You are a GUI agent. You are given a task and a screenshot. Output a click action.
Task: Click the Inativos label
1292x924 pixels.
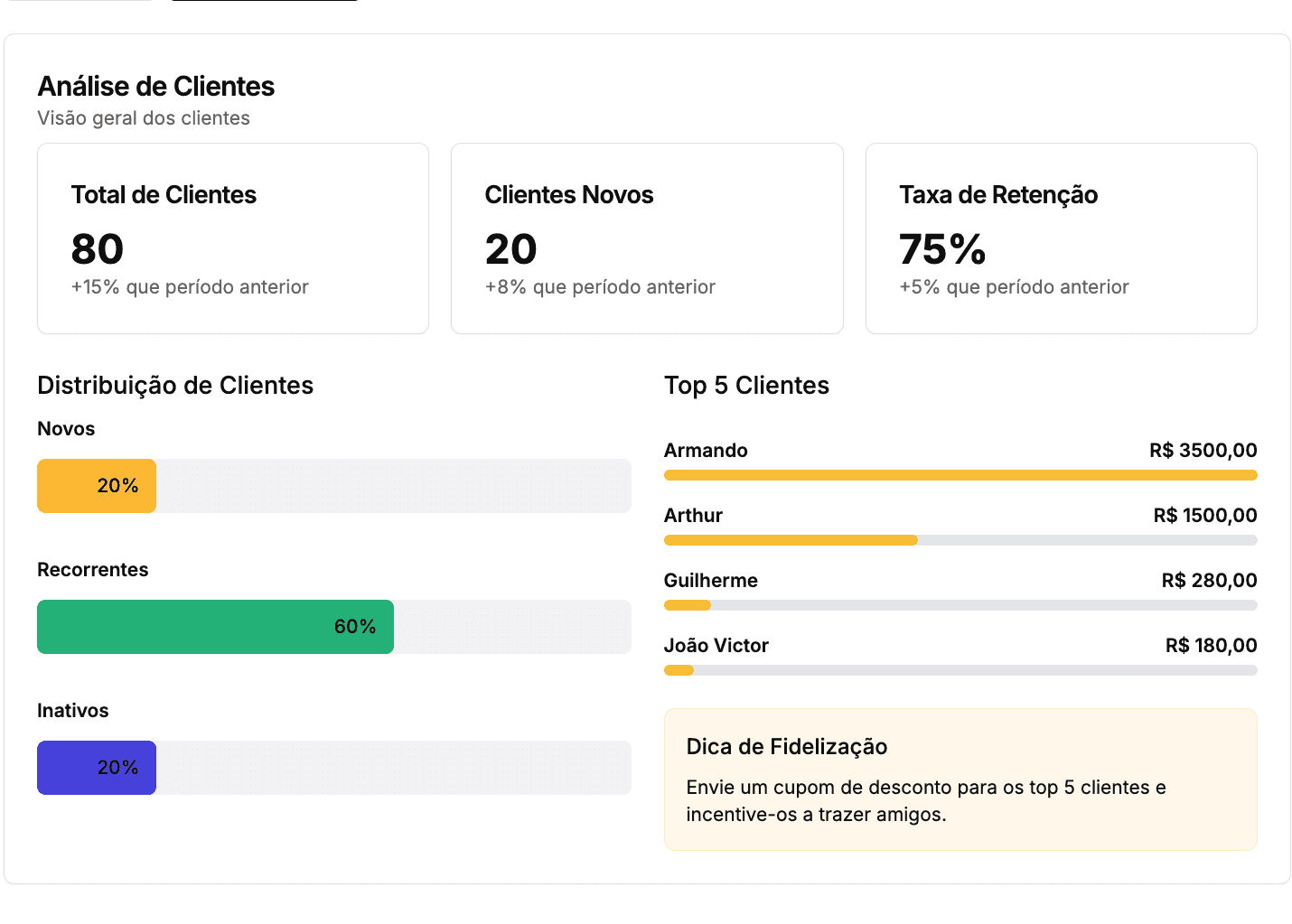(x=73, y=711)
